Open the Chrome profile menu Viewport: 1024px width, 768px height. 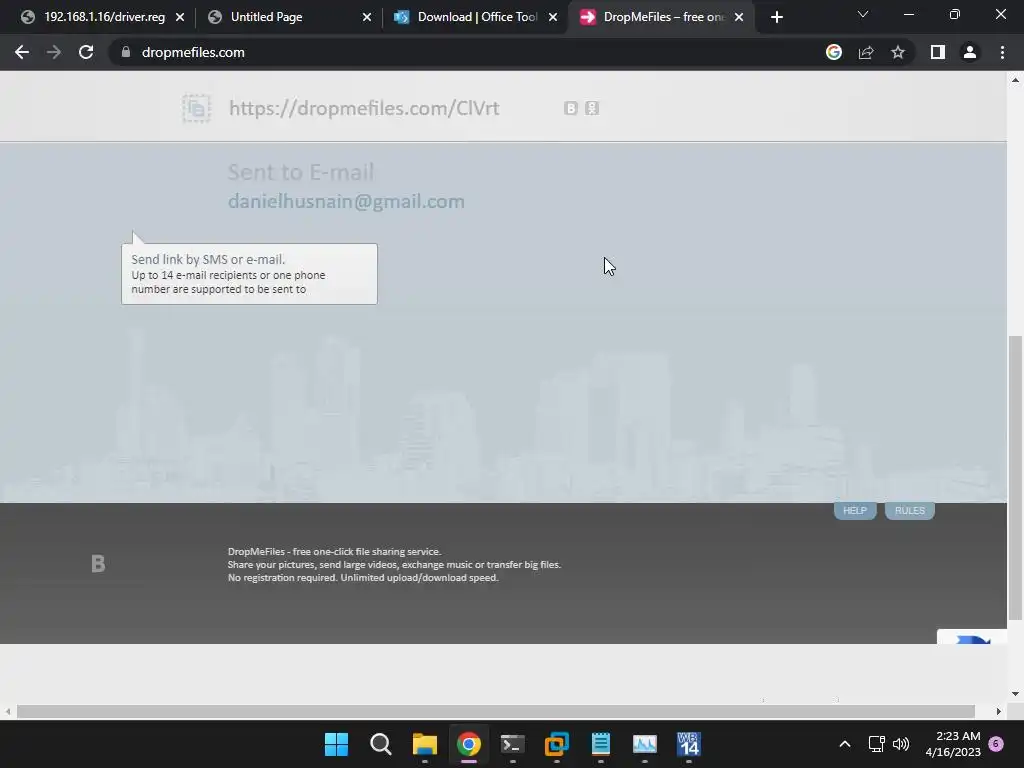point(970,52)
